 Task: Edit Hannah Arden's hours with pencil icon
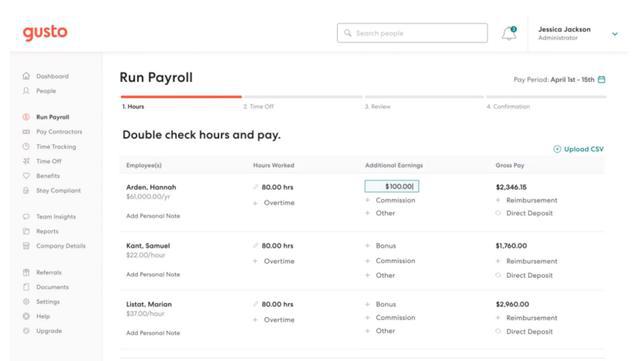[x=256, y=187]
